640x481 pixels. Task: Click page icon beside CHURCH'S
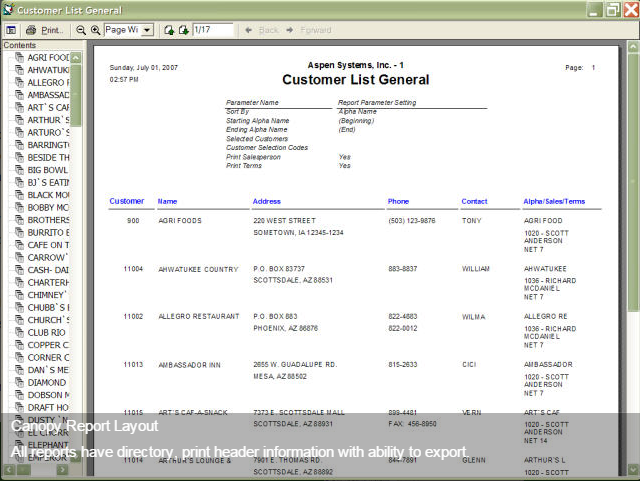click(19, 319)
